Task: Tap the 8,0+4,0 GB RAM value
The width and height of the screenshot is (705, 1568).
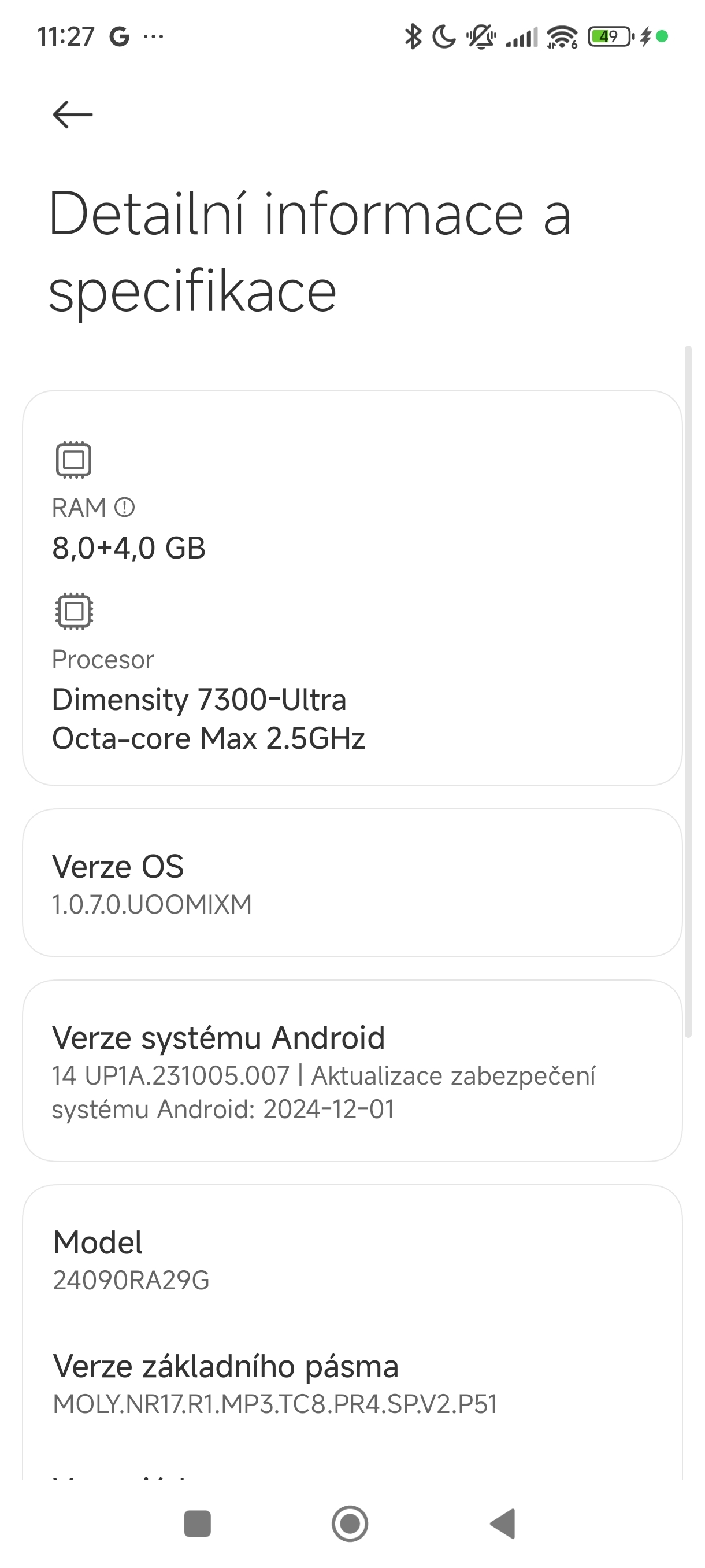Action: [x=129, y=548]
